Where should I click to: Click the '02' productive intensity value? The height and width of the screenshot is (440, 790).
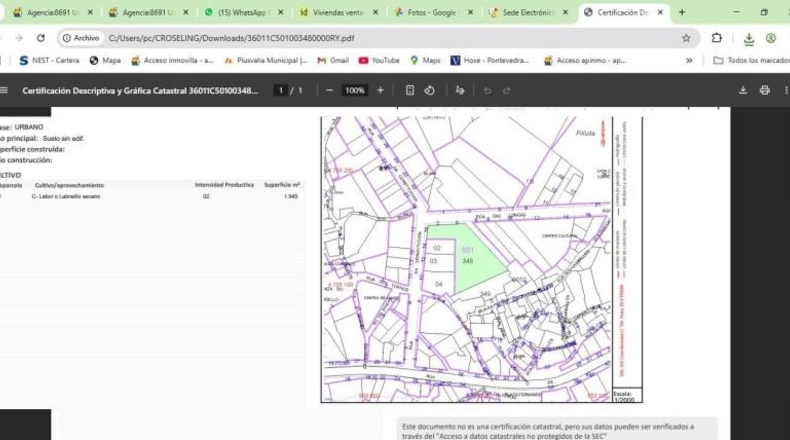206,196
